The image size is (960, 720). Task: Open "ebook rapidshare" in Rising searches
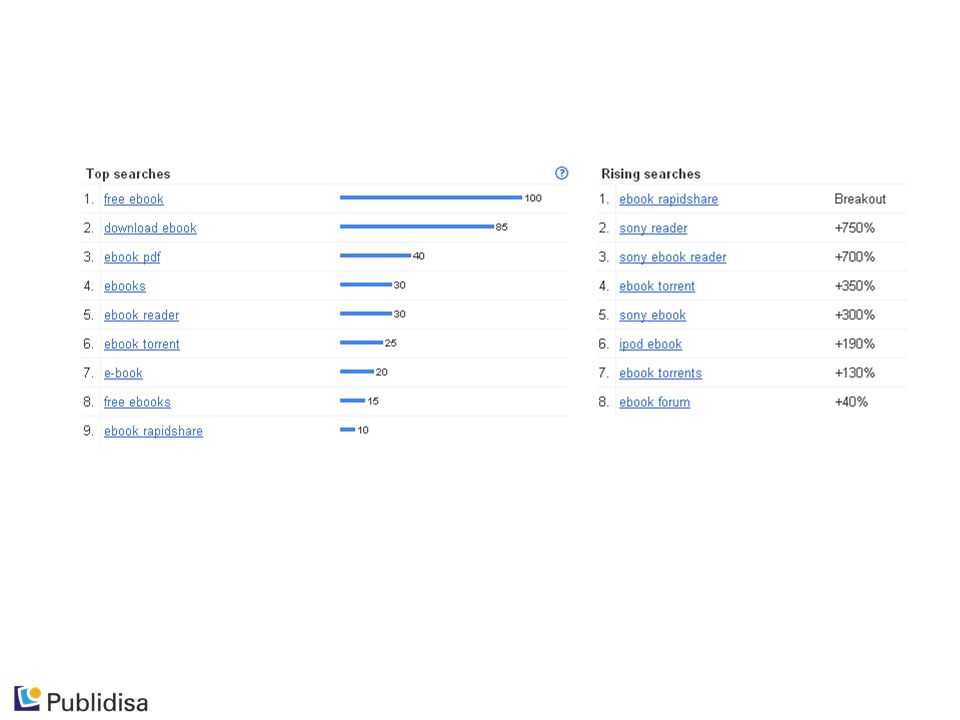point(669,199)
